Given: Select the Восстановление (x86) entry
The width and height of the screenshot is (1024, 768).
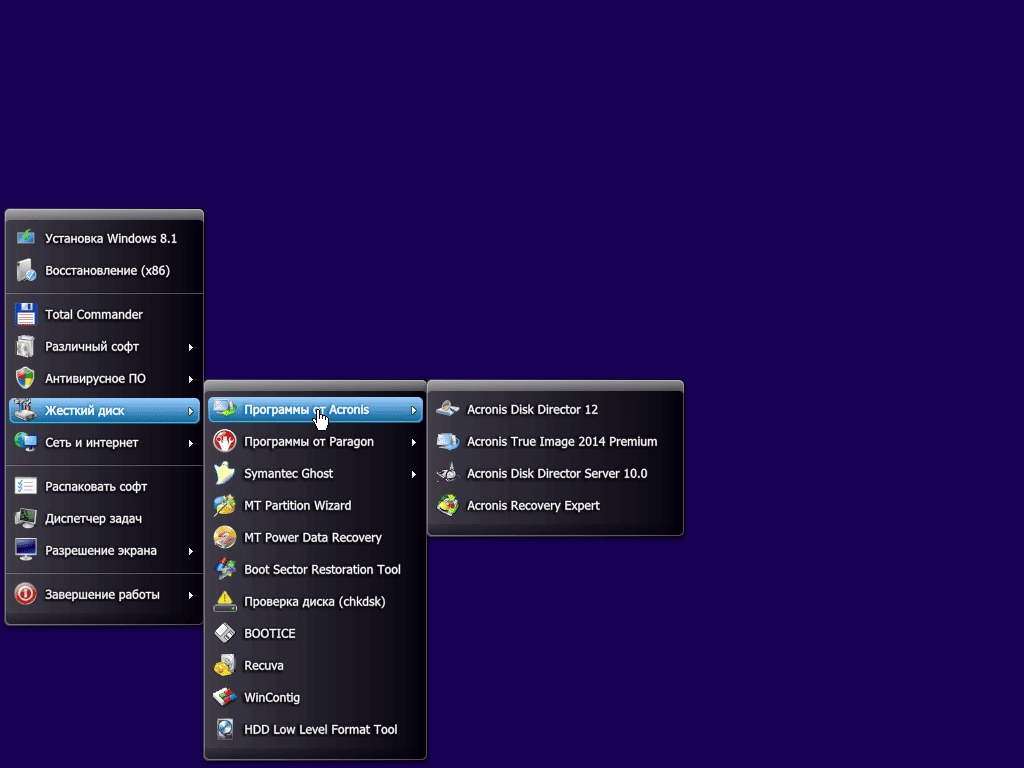Looking at the screenshot, I should tap(104, 270).
